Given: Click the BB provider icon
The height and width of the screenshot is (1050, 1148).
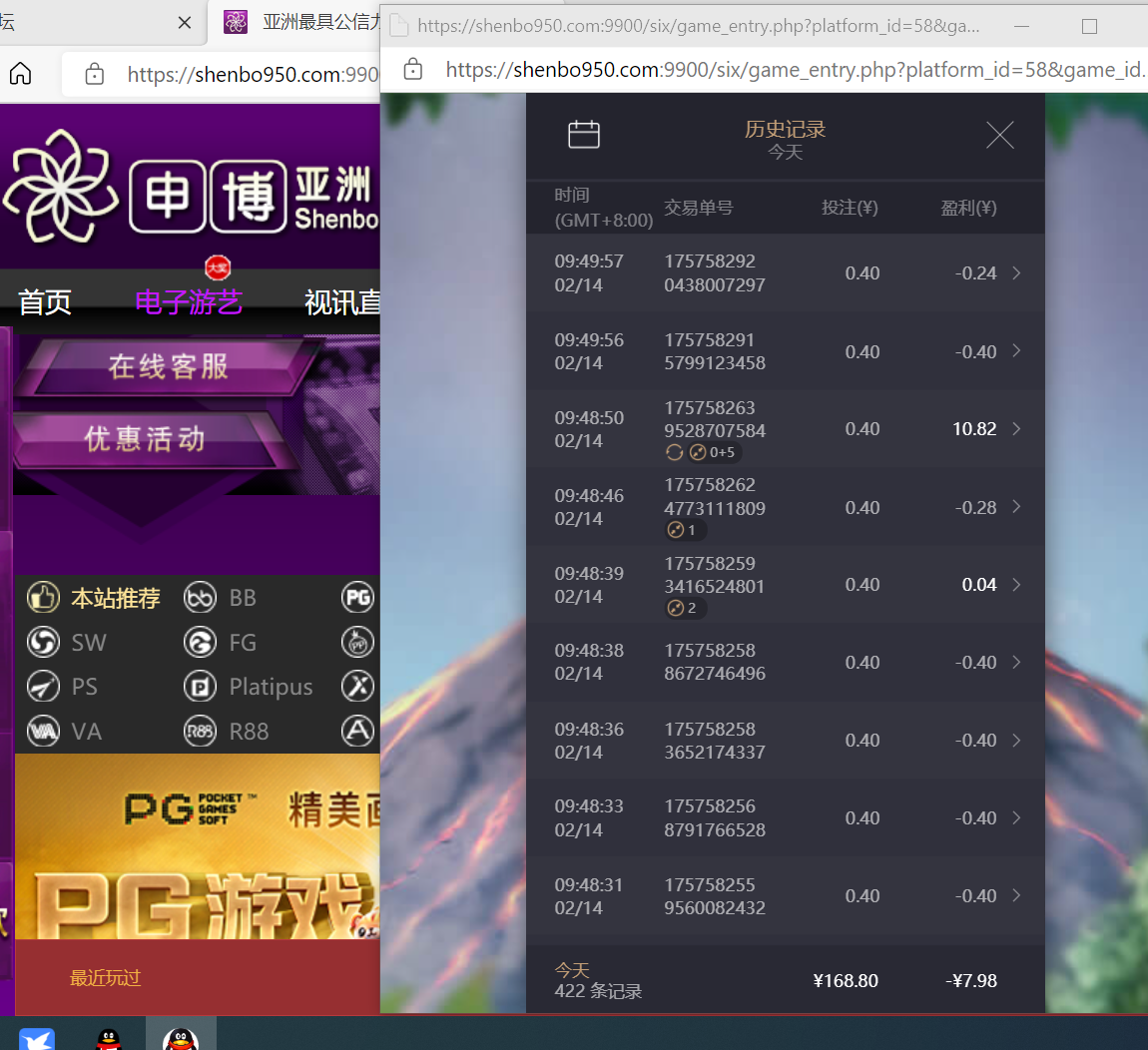Looking at the screenshot, I should [x=200, y=598].
